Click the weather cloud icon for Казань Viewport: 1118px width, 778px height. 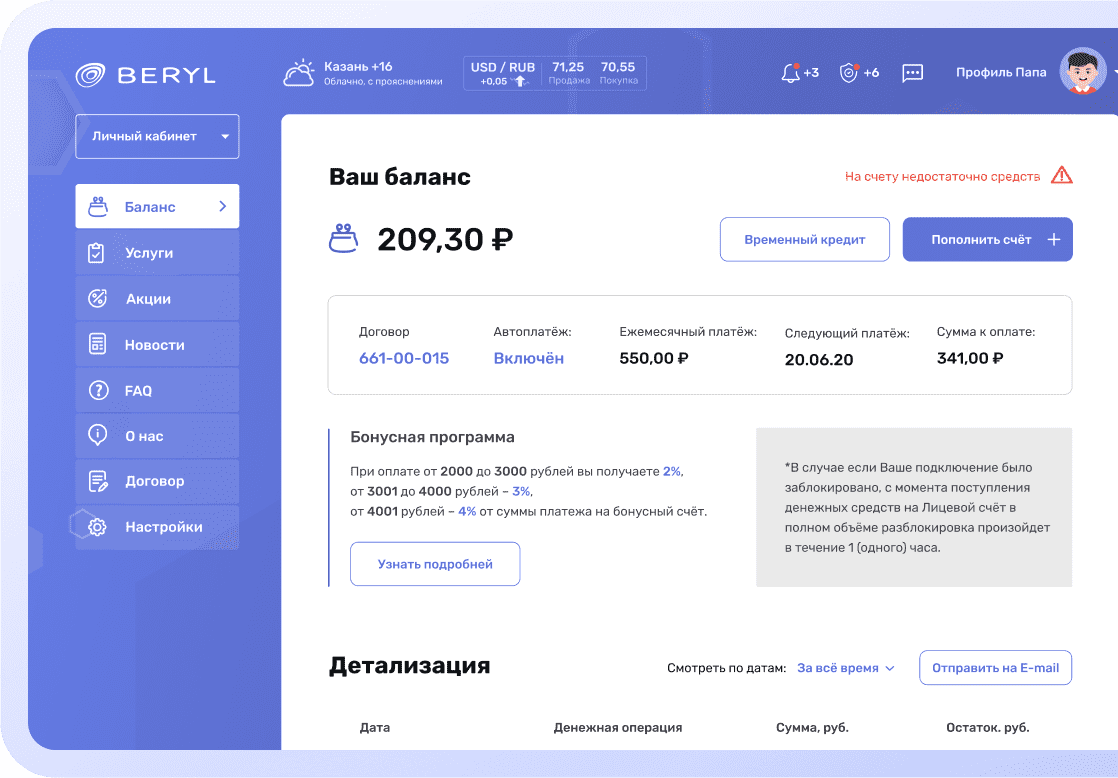(x=299, y=74)
